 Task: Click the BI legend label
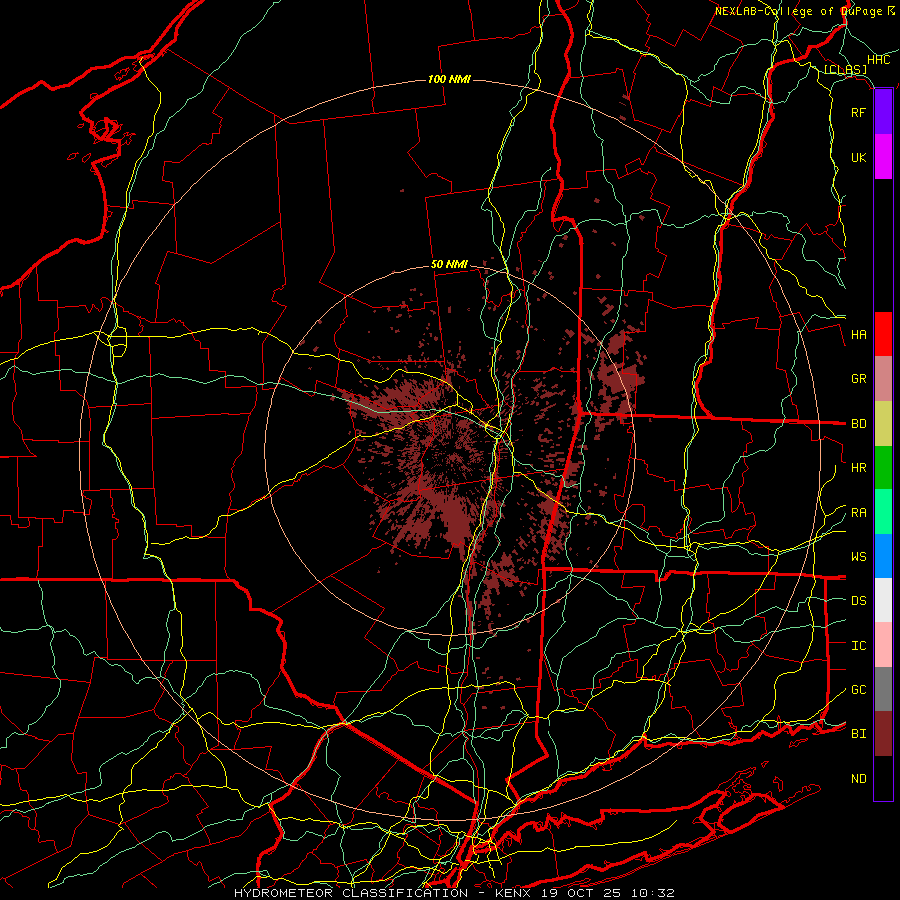point(858,734)
